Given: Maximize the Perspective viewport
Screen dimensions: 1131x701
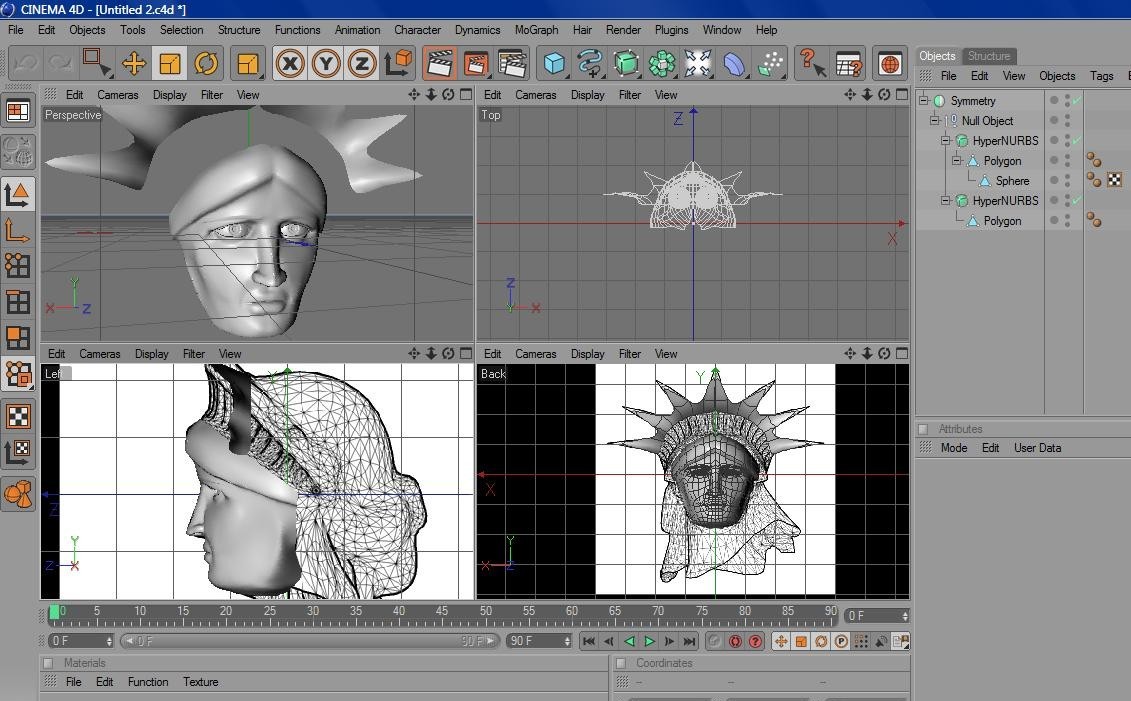Looking at the screenshot, I should [x=466, y=94].
